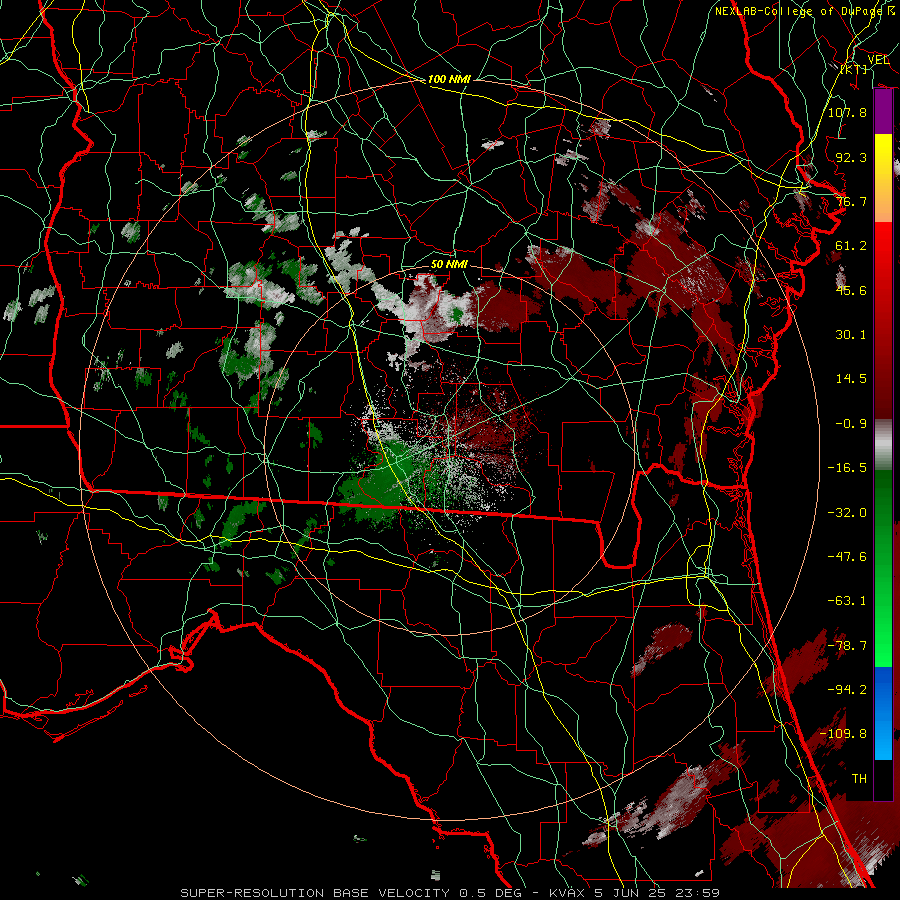Select the 76.7 scale value
The height and width of the screenshot is (900, 900).
point(851,201)
